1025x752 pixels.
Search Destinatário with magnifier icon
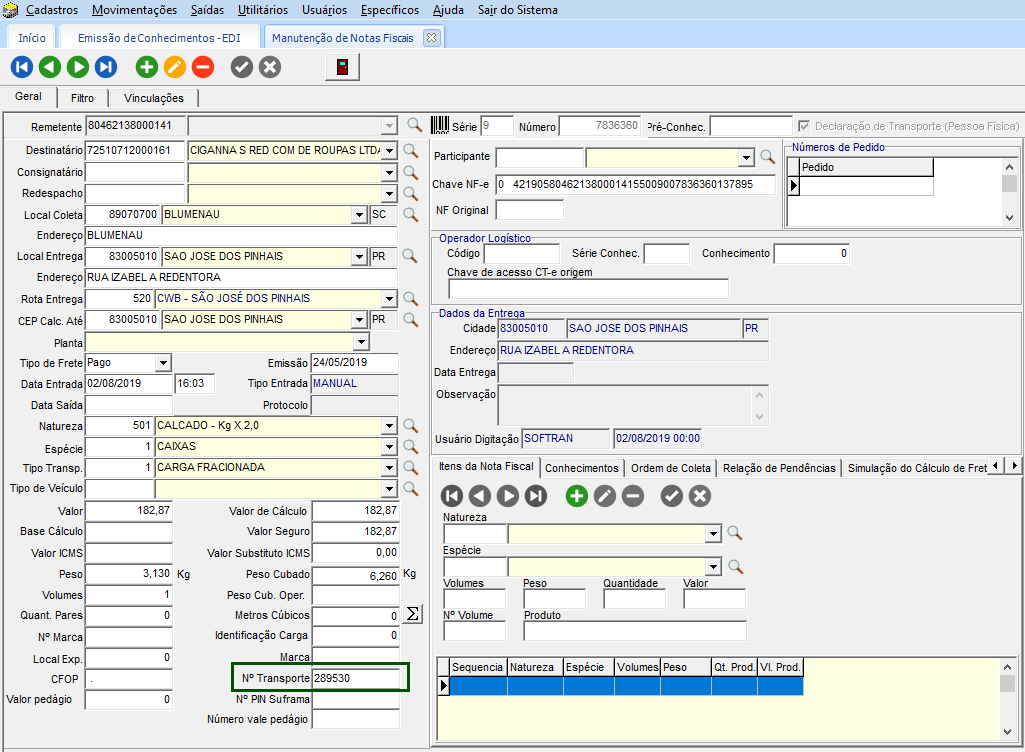point(413,150)
